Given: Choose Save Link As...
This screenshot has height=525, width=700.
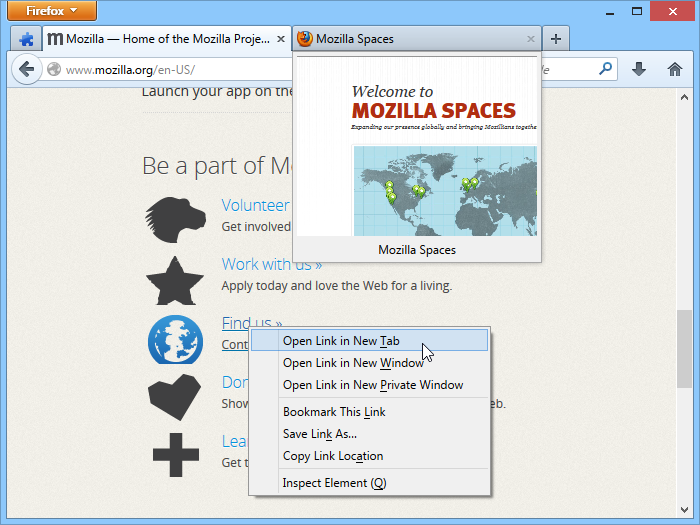Looking at the screenshot, I should pyautogui.click(x=369, y=433).
